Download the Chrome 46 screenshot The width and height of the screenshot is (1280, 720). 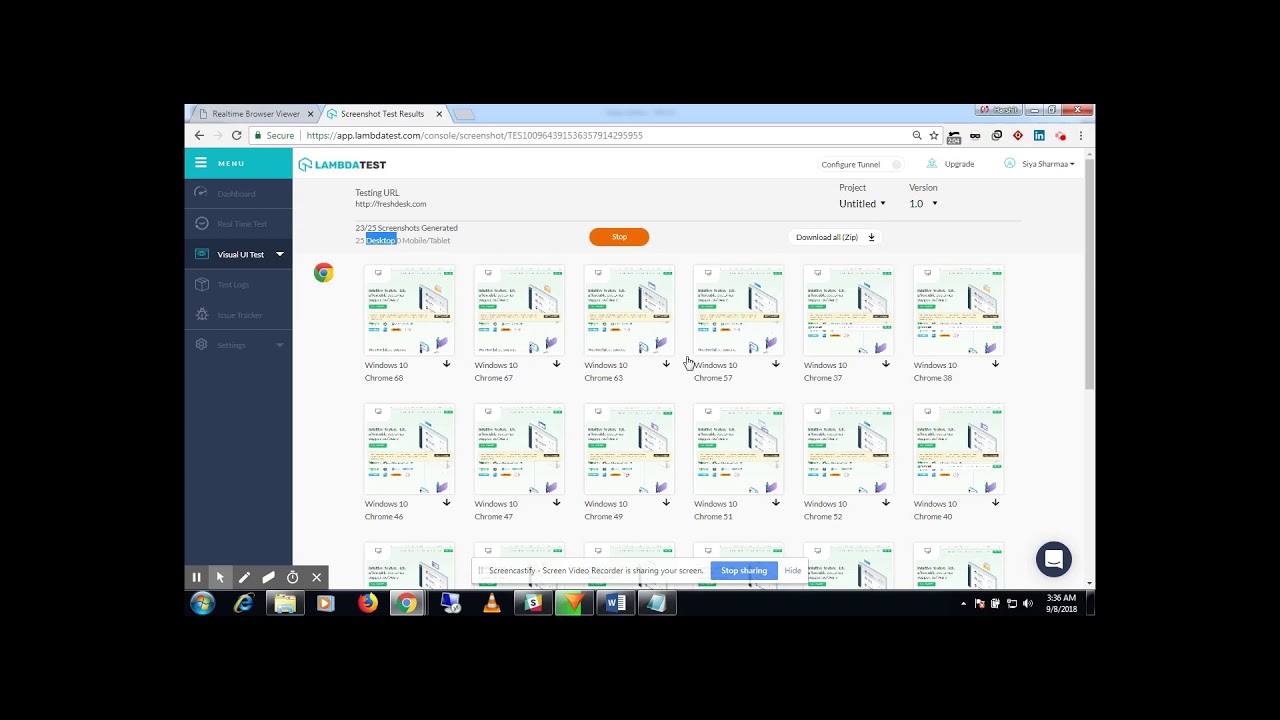446,503
